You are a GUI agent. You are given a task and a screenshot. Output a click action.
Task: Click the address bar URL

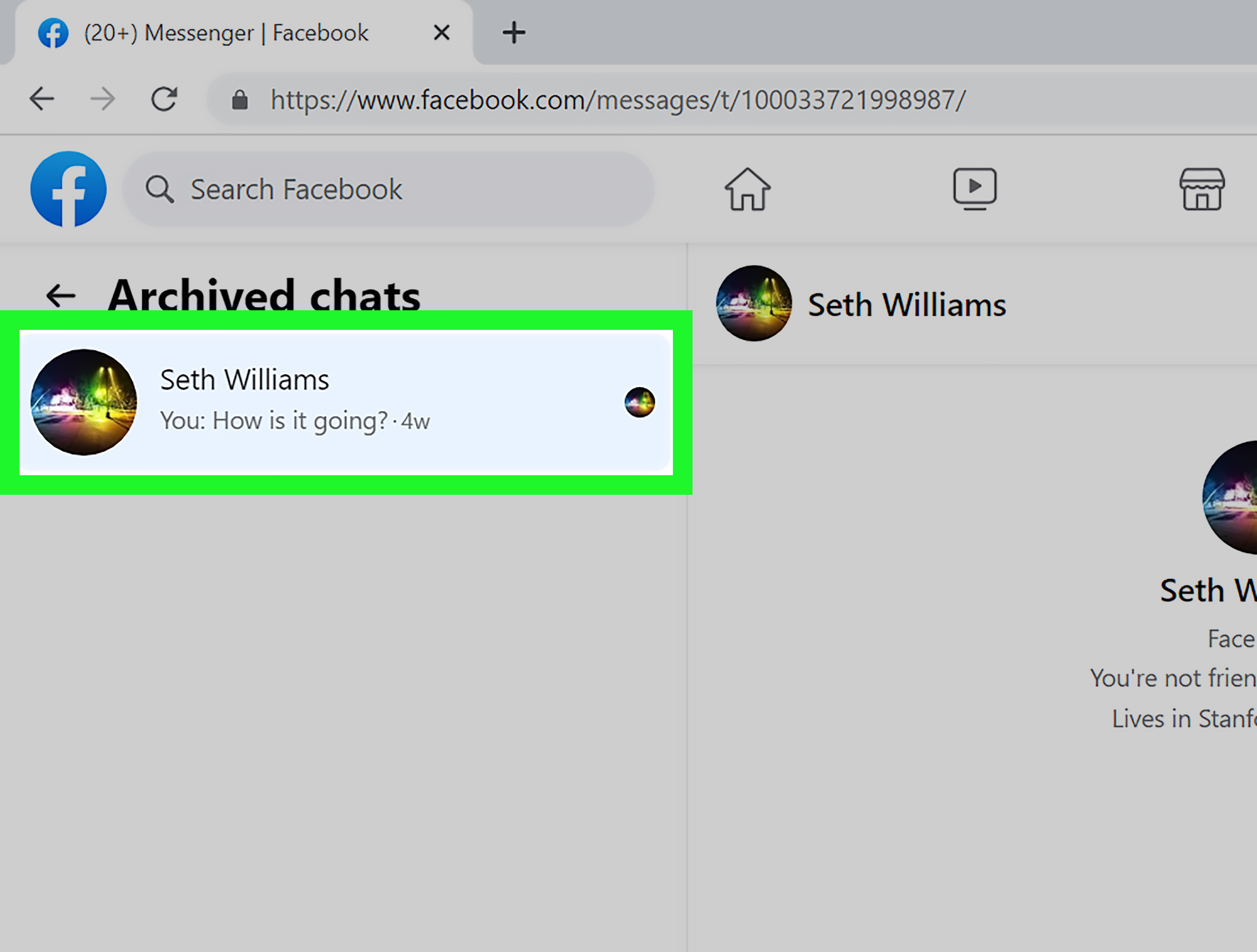(618, 100)
